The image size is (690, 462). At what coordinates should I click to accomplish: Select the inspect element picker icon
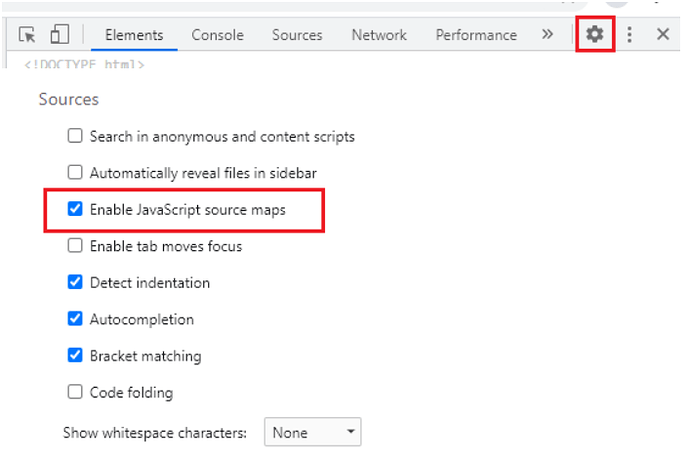pyautogui.click(x=27, y=34)
